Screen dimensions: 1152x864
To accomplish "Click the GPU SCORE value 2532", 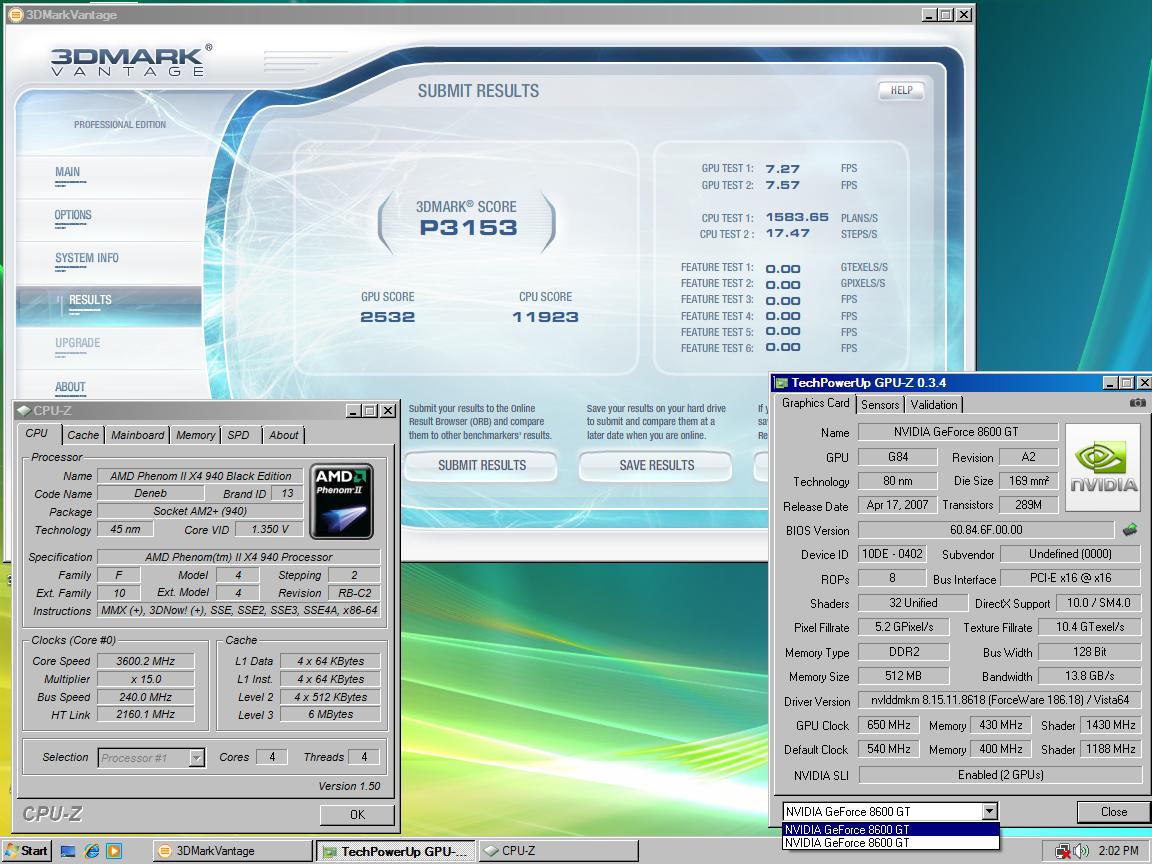I will coord(387,317).
